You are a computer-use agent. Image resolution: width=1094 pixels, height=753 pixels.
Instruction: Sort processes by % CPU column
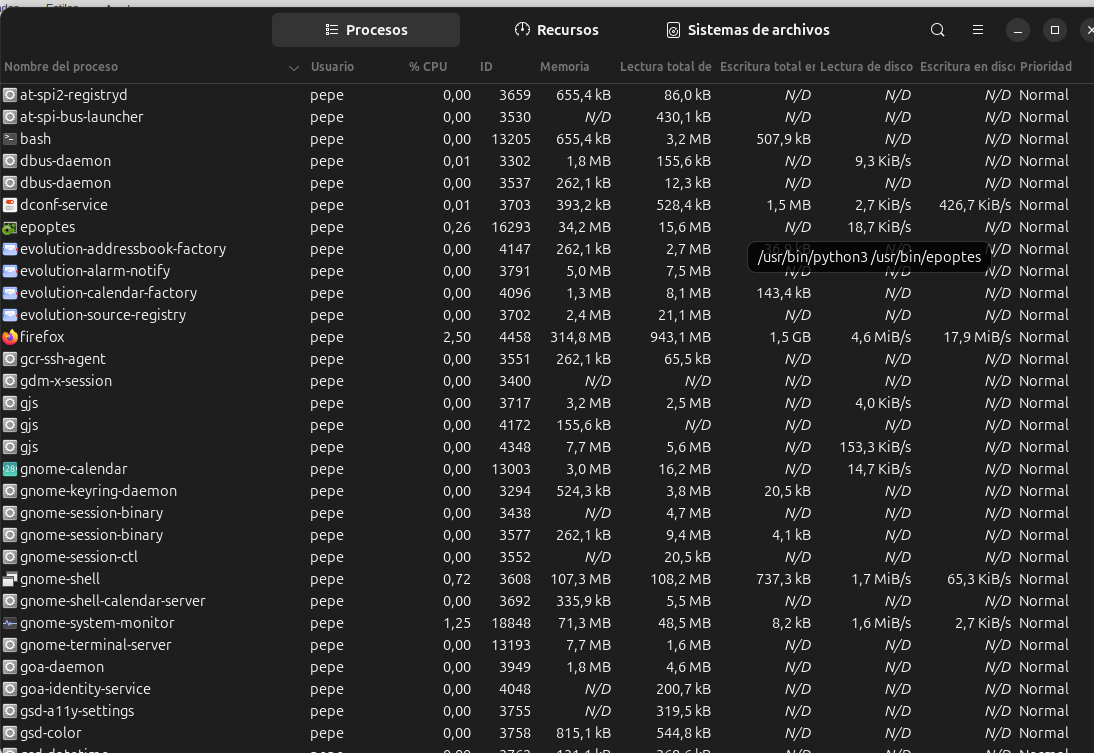click(x=427, y=67)
